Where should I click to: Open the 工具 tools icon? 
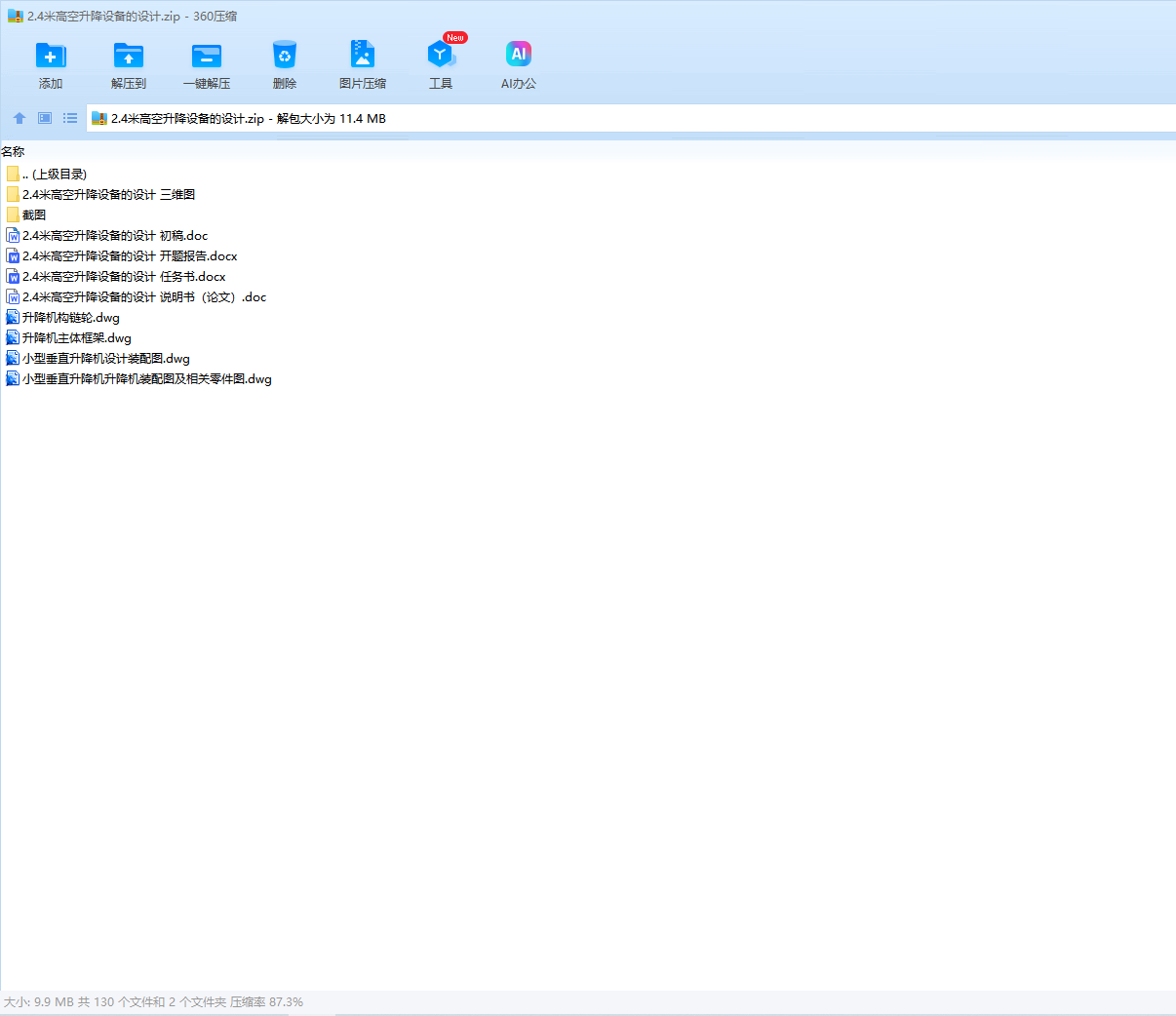(x=441, y=55)
